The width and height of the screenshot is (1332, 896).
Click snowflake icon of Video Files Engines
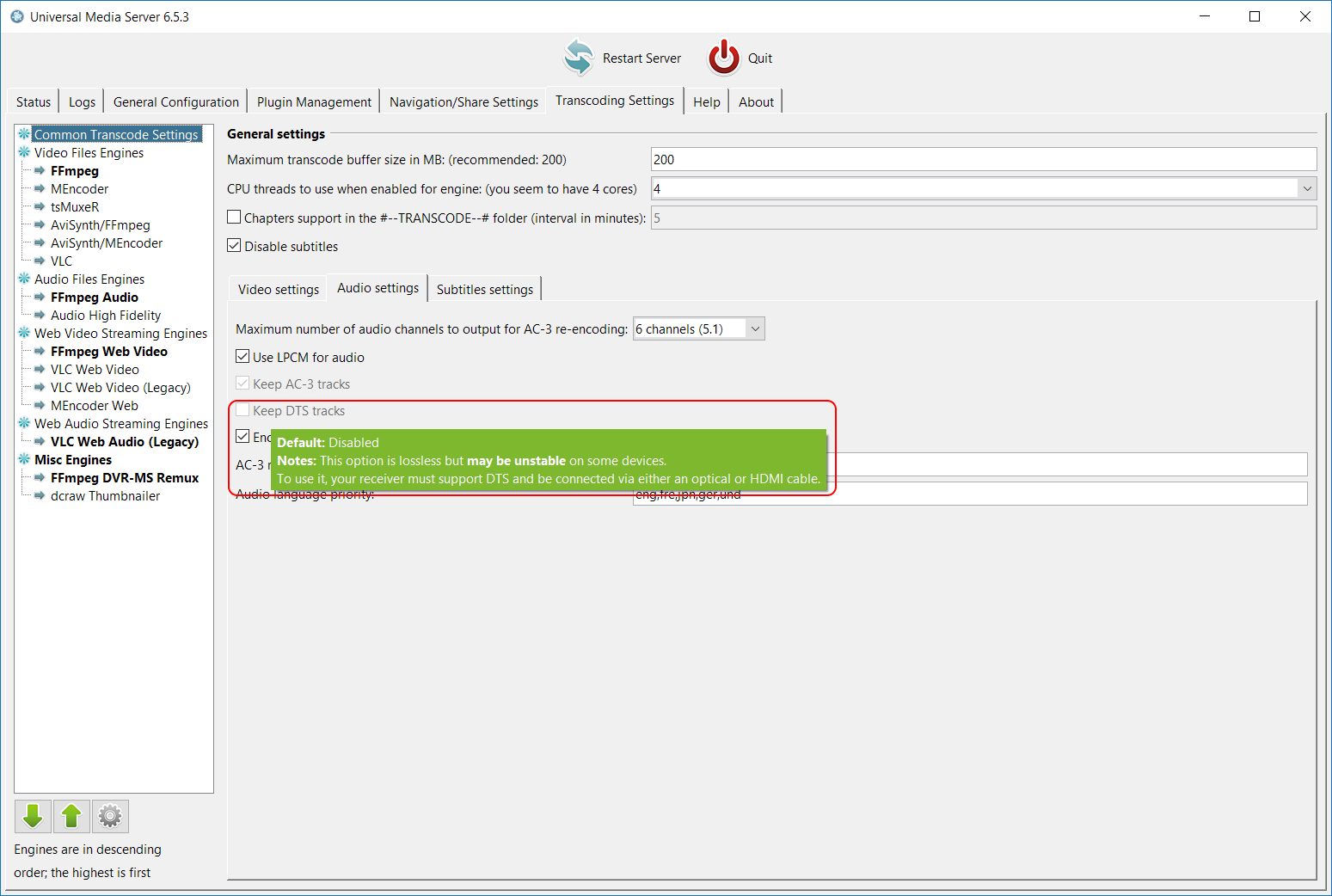24,152
